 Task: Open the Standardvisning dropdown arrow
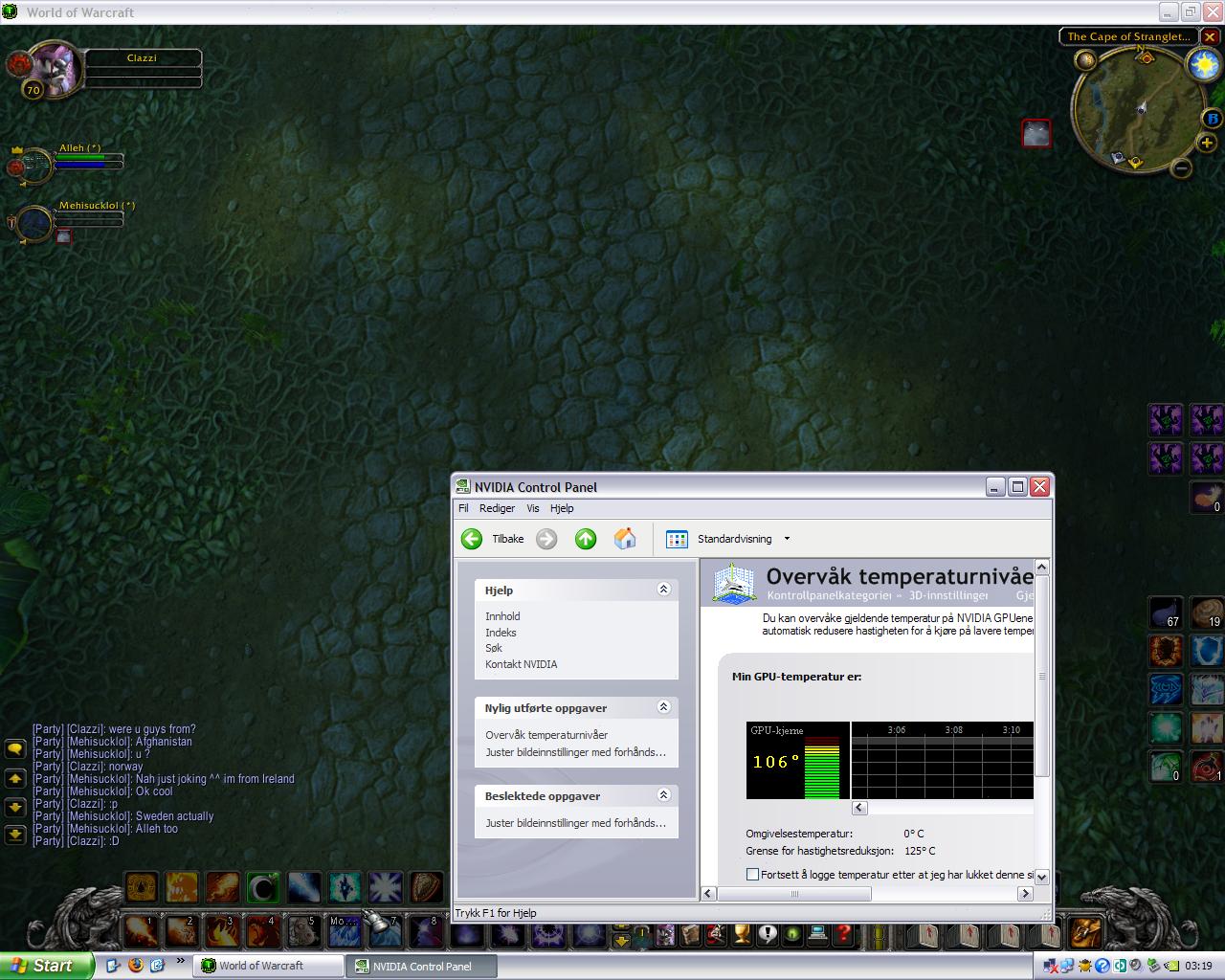pyautogui.click(x=788, y=539)
